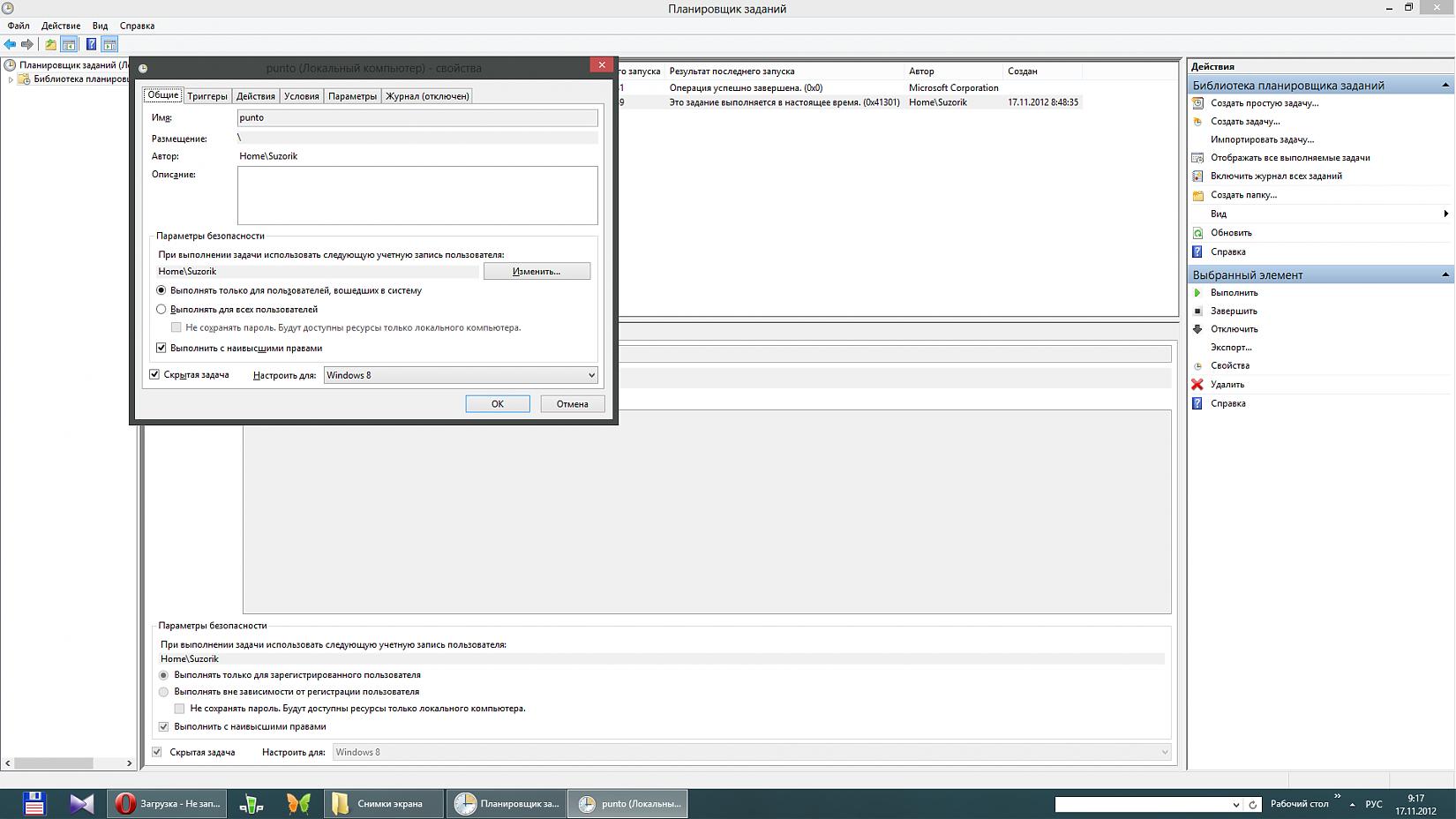Click the up-one-level folder toolbar icon
Viewport: 1456px width, 819px height.
click(50, 44)
